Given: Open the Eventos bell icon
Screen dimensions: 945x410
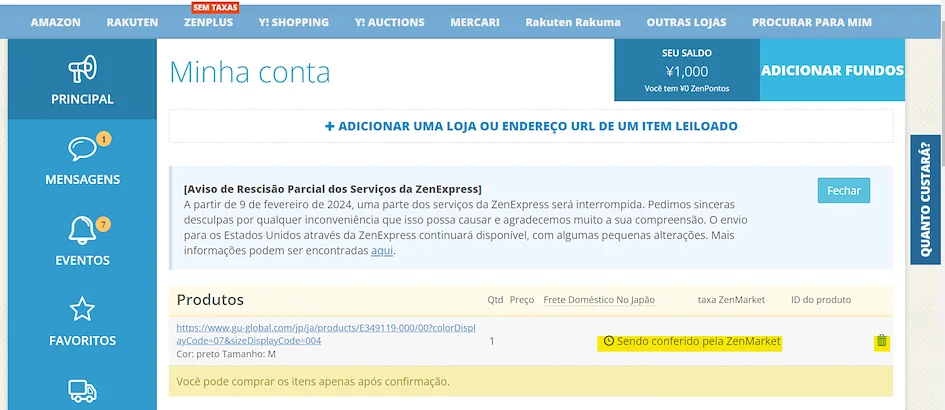Looking at the screenshot, I should 81,230.
